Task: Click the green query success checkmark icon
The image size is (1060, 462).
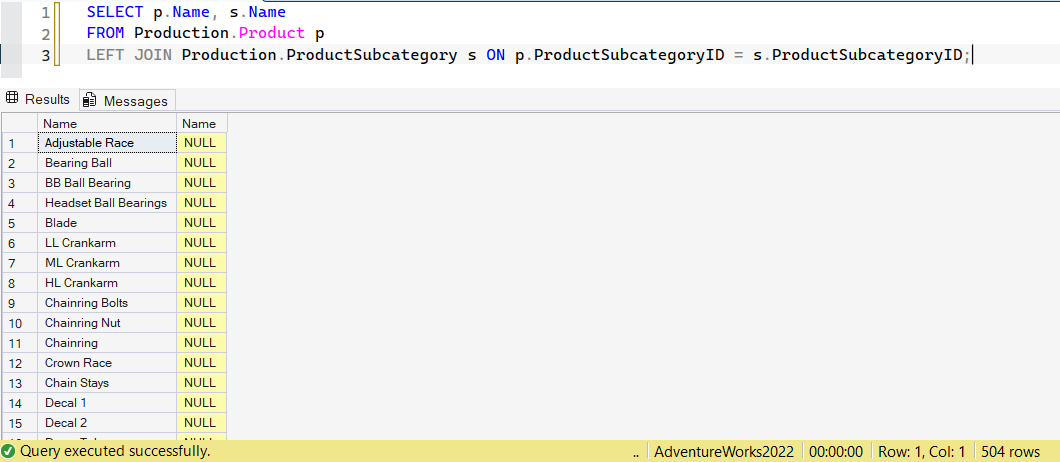Action: (x=9, y=451)
